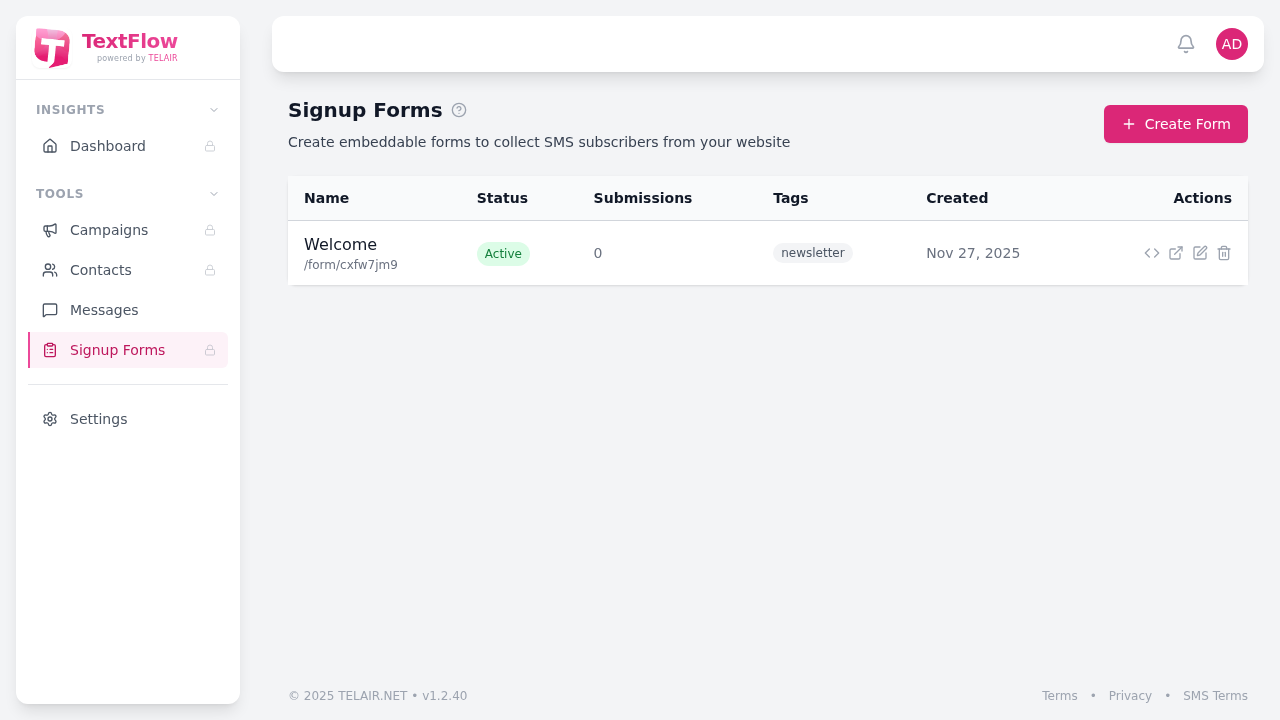The height and width of the screenshot is (720, 1280).
Task: Click the Create Form button
Action: point(1175,124)
